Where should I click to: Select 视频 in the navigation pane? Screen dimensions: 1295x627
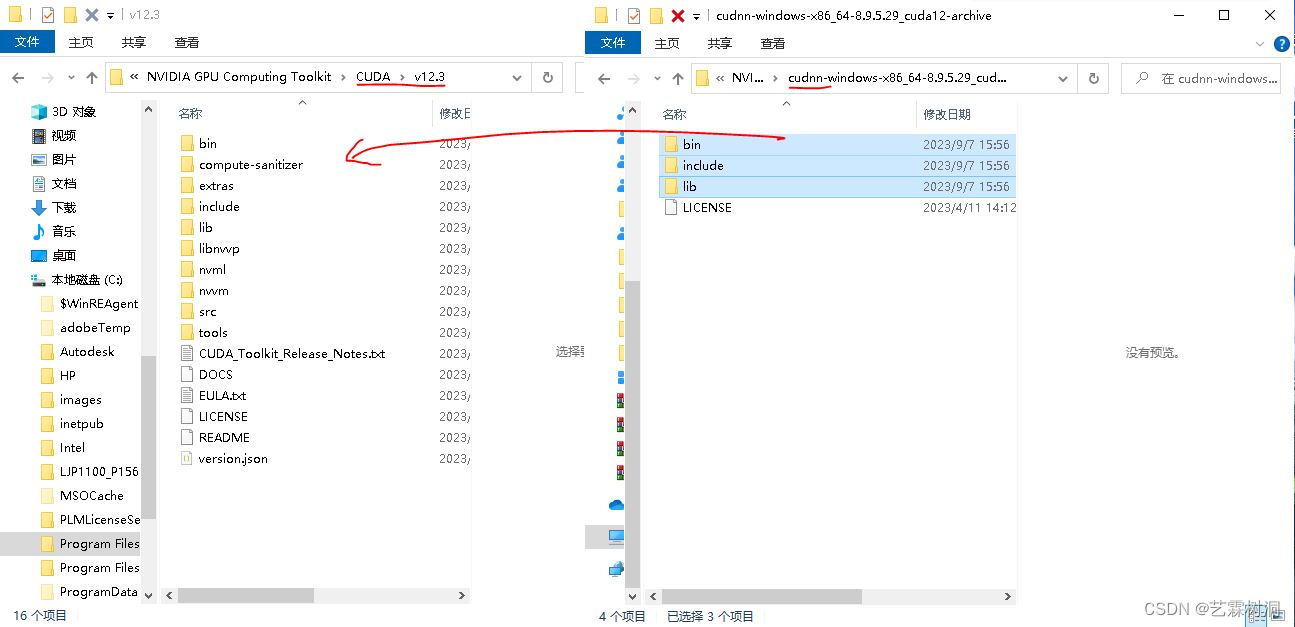[53, 136]
